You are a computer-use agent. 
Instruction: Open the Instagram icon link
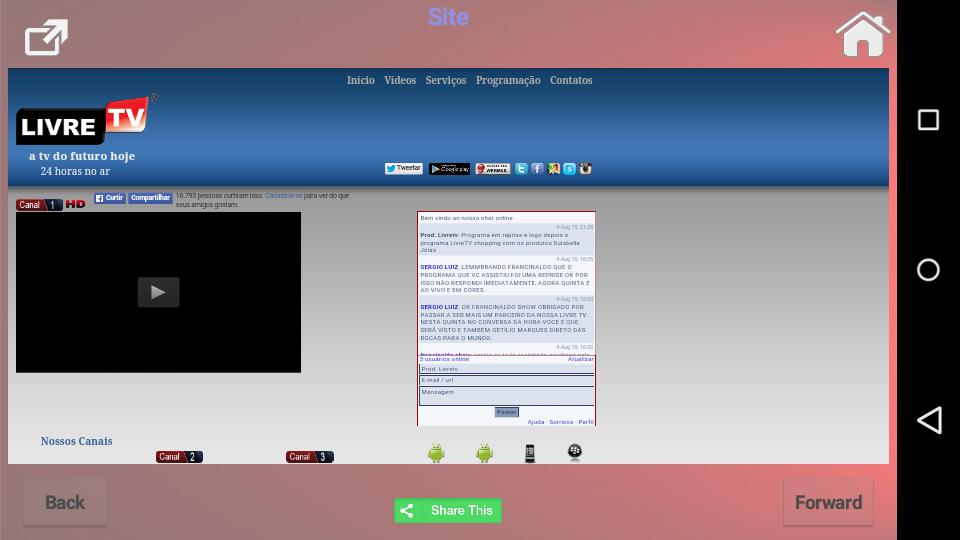pyautogui.click(x=586, y=169)
